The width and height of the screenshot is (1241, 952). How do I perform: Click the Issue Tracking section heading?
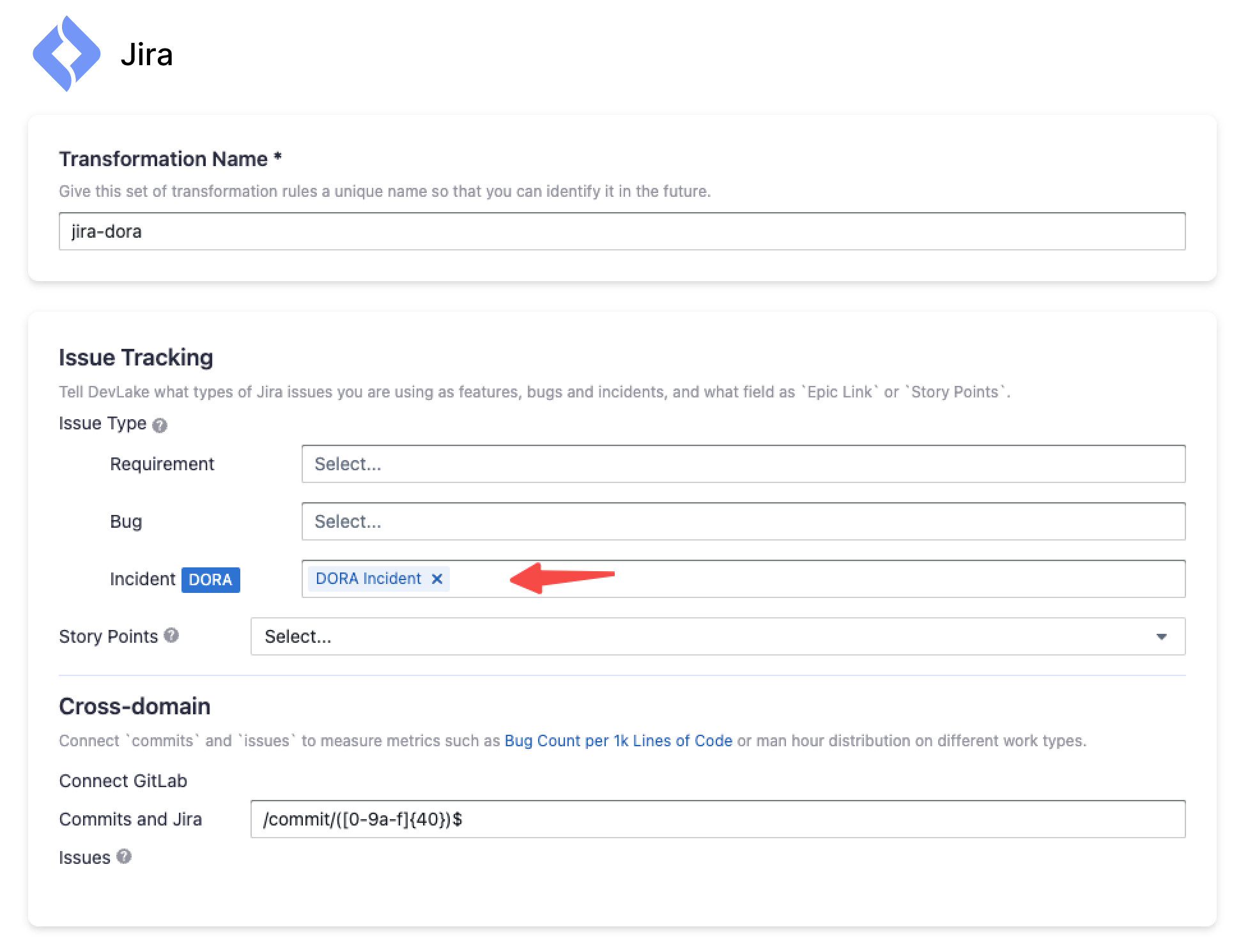(x=135, y=357)
